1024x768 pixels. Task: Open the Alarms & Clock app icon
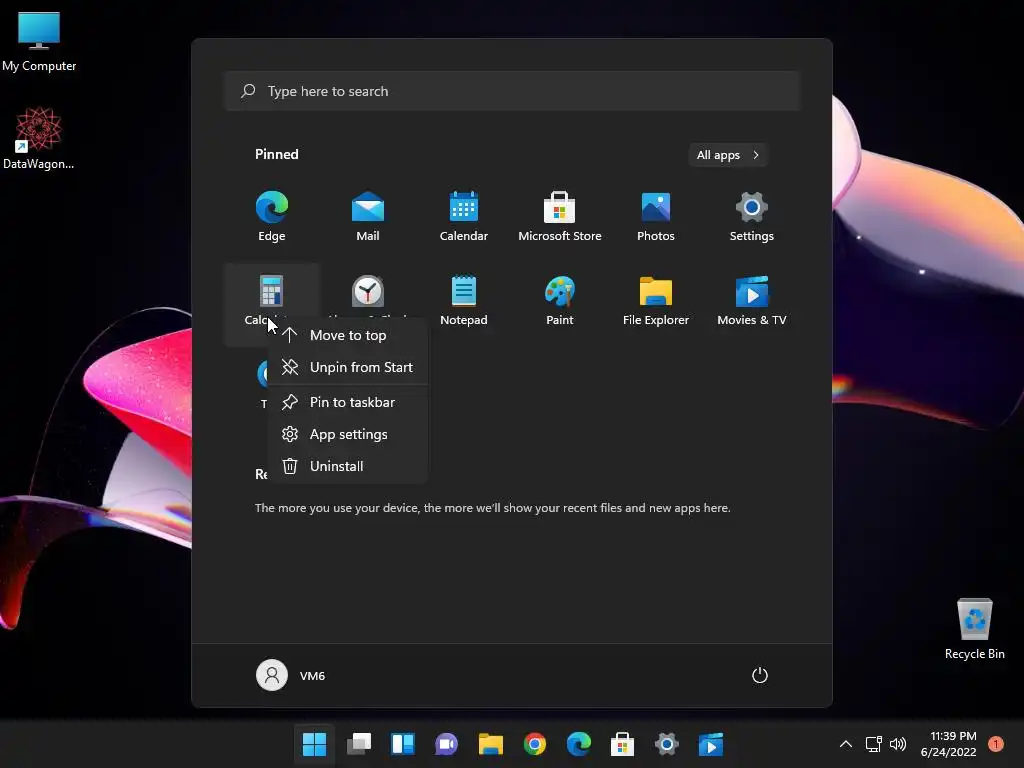click(368, 291)
